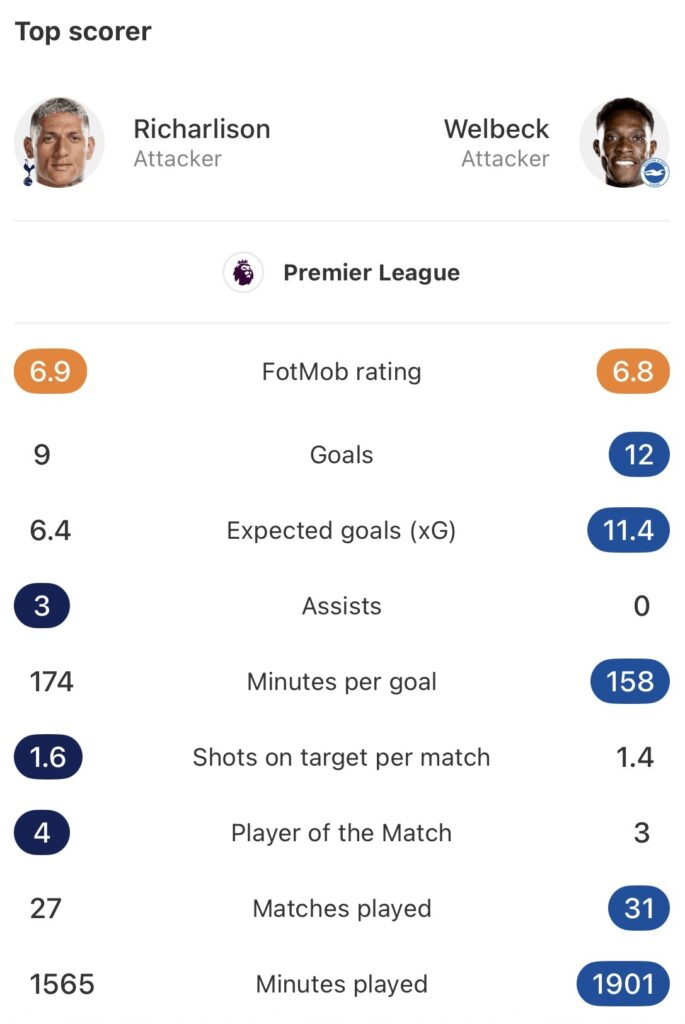This screenshot has width=685, height=1024.
Task: Click Welbeck's 31 matches played badge
Action: (638, 909)
